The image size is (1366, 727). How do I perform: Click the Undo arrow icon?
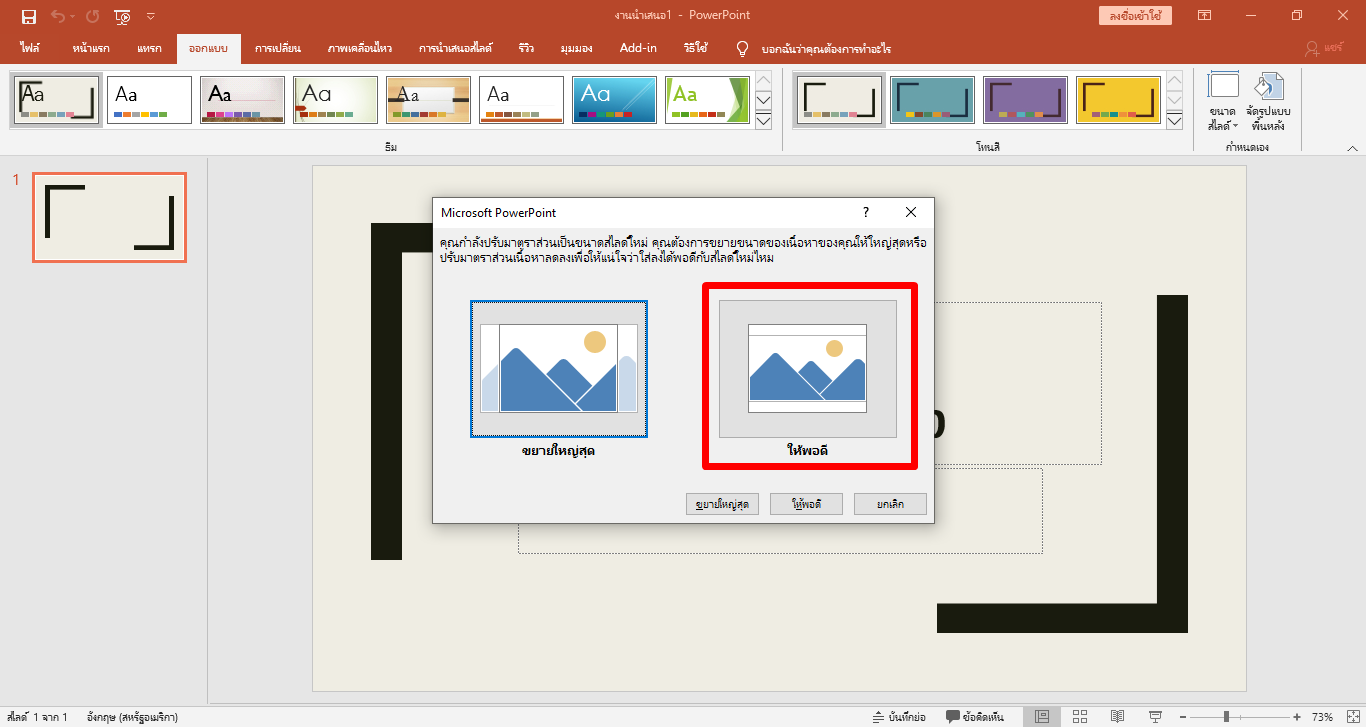click(x=58, y=16)
